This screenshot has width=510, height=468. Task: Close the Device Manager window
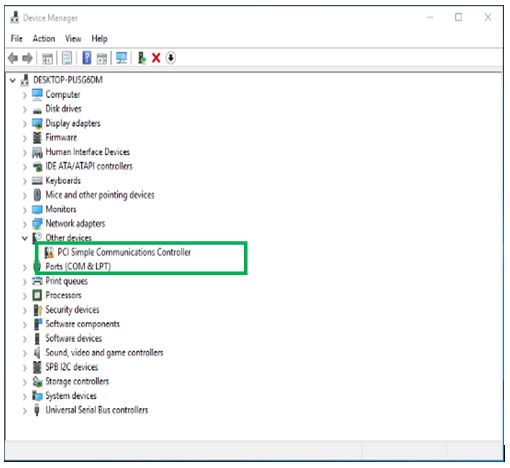tap(488, 17)
